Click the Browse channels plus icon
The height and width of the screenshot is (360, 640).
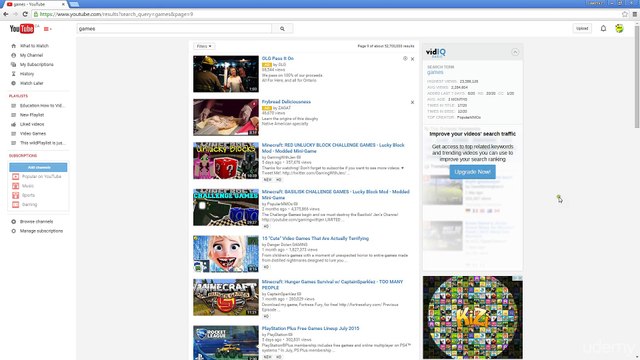tap(13, 222)
